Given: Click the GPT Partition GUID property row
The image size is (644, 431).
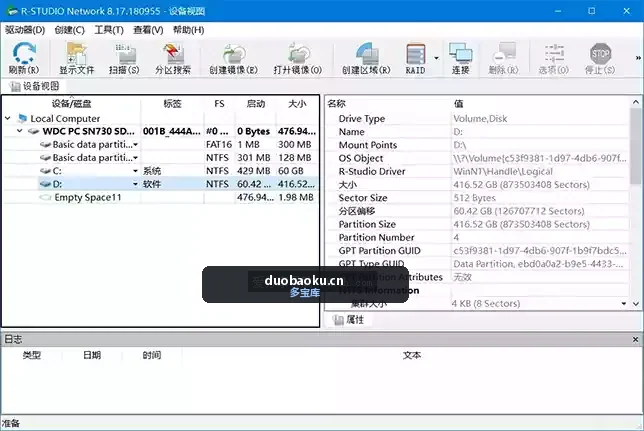Looking at the screenshot, I should coord(477,251).
